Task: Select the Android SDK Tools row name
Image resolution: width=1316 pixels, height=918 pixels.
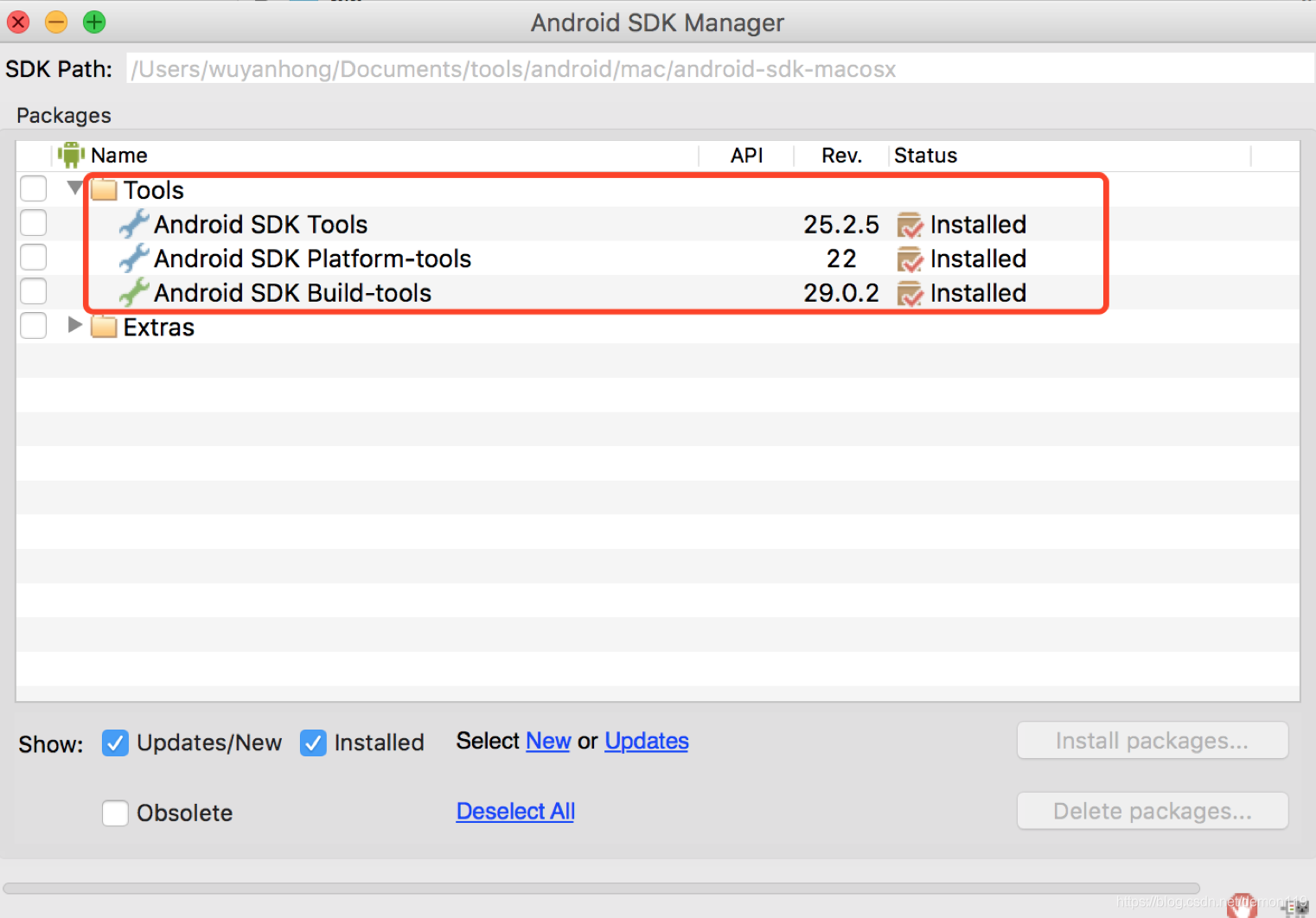Action: pos(261,225)
